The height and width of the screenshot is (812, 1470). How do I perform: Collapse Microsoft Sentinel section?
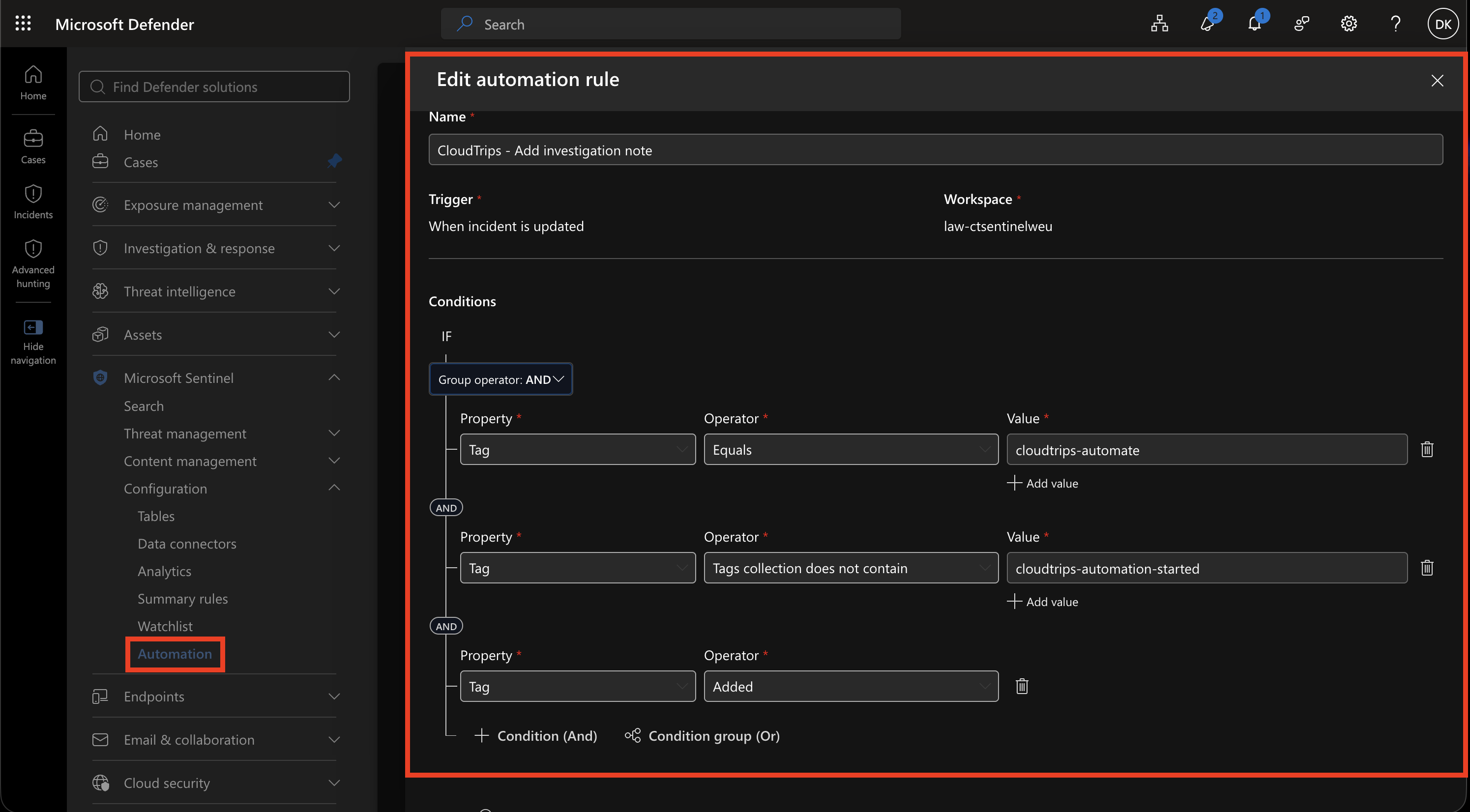click(334, 377)
